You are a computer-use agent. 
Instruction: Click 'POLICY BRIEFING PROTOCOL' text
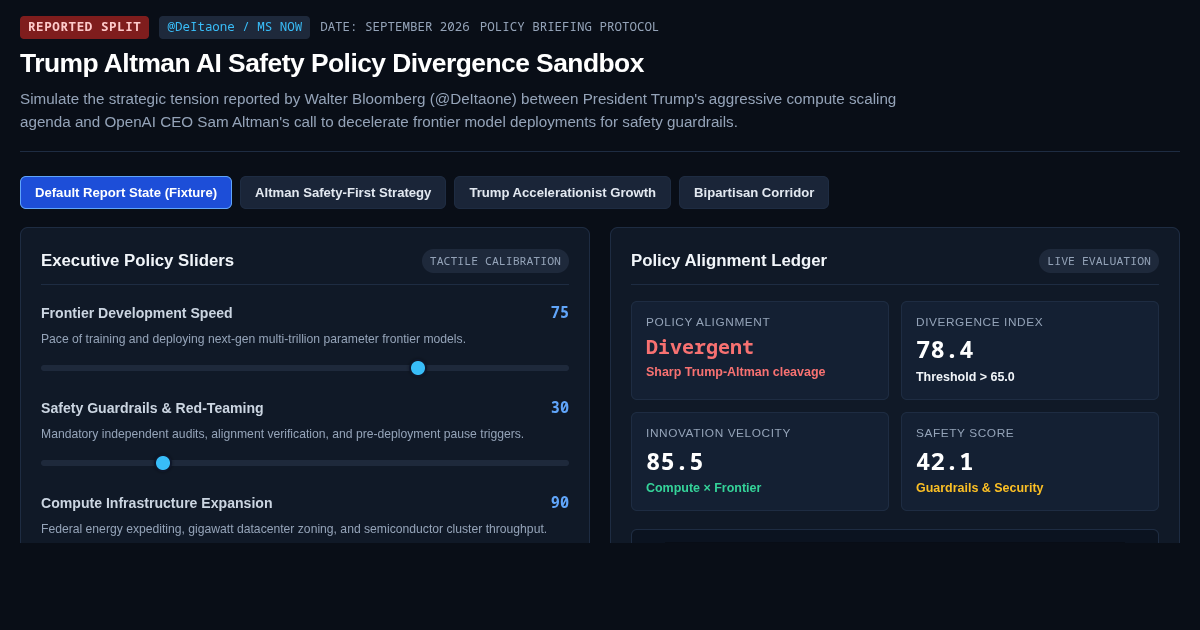(x=569, y=27)
